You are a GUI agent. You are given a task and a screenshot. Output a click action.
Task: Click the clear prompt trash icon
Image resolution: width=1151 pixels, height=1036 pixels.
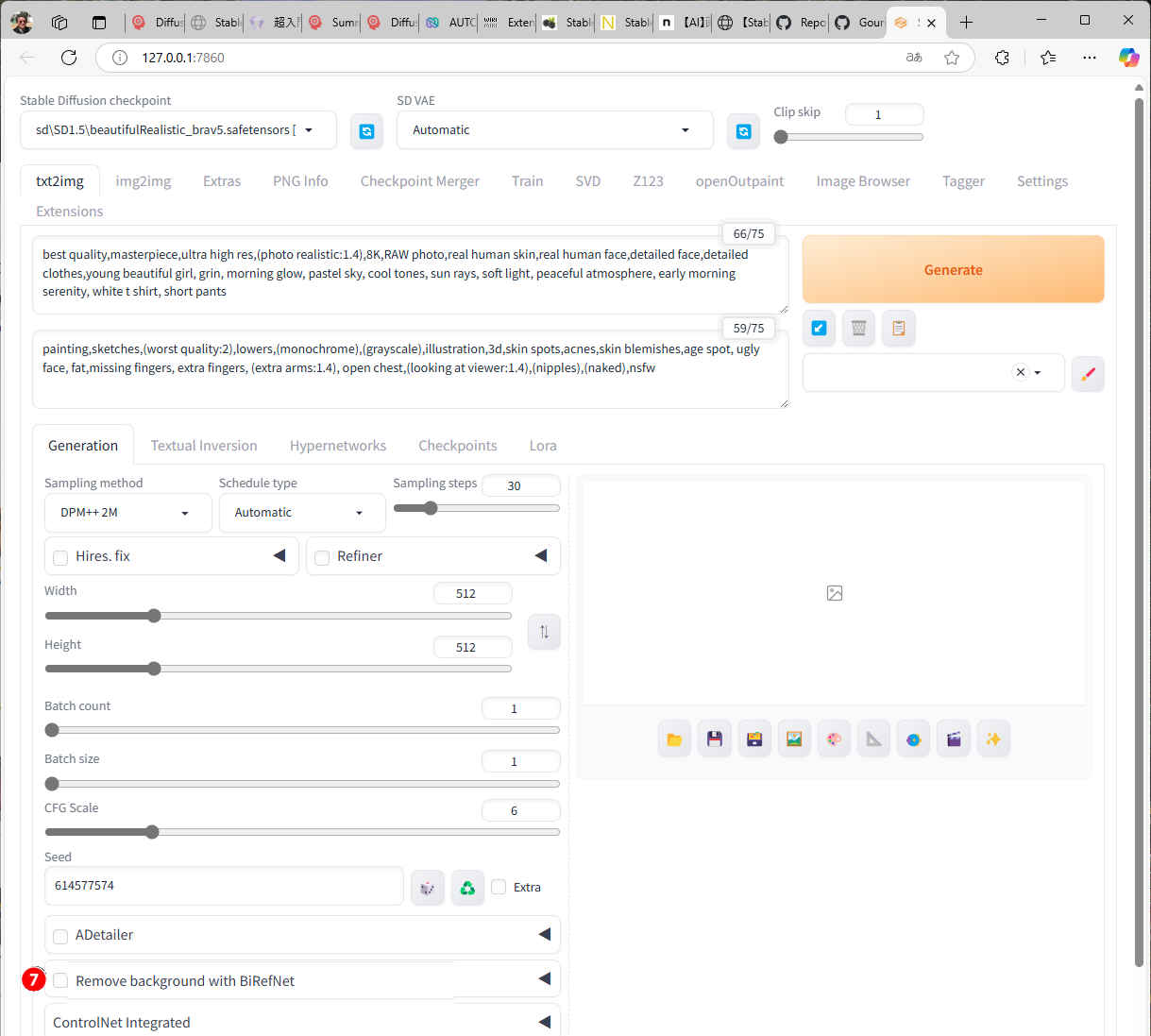[x=858, y=328]
